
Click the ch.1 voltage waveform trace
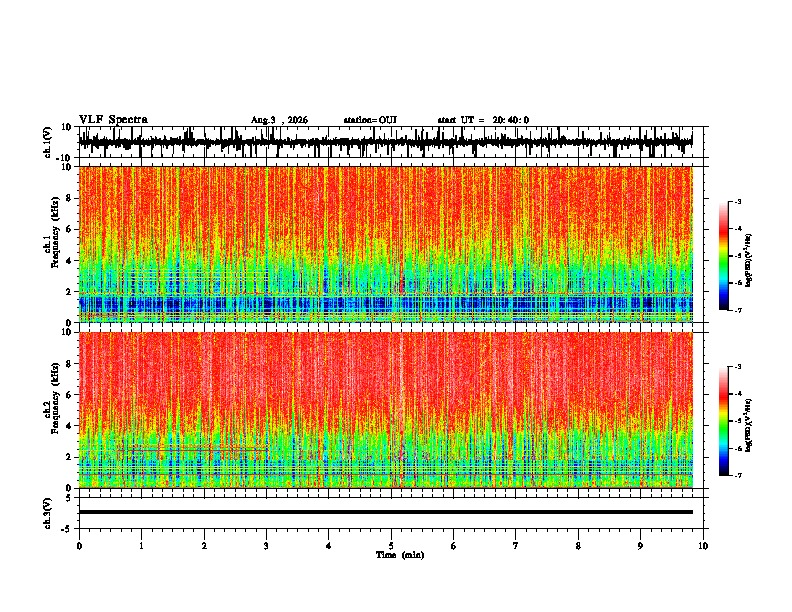pyautogui.click(x=386, y=142)
